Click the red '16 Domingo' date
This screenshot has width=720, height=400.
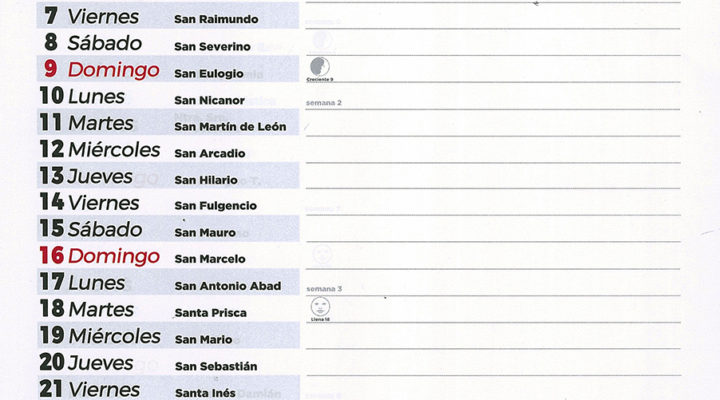[x=100, y=256]
